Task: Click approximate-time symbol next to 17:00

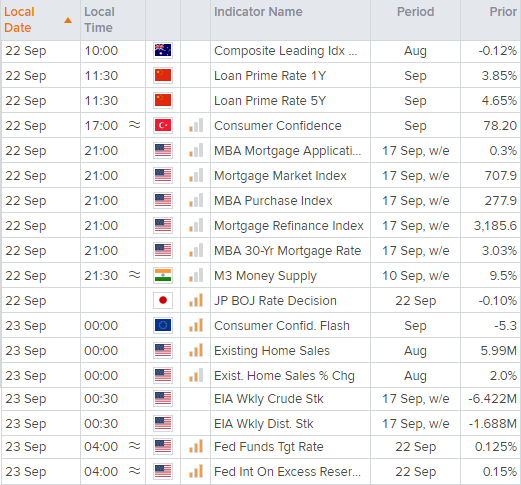Action: tap(135, 125)
